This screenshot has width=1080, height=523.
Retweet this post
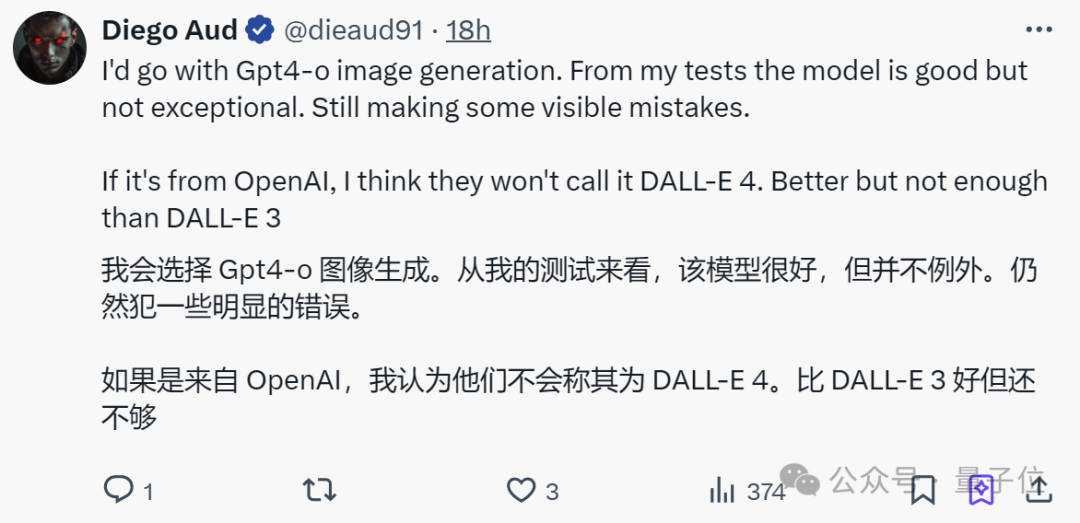click(319, 489)
